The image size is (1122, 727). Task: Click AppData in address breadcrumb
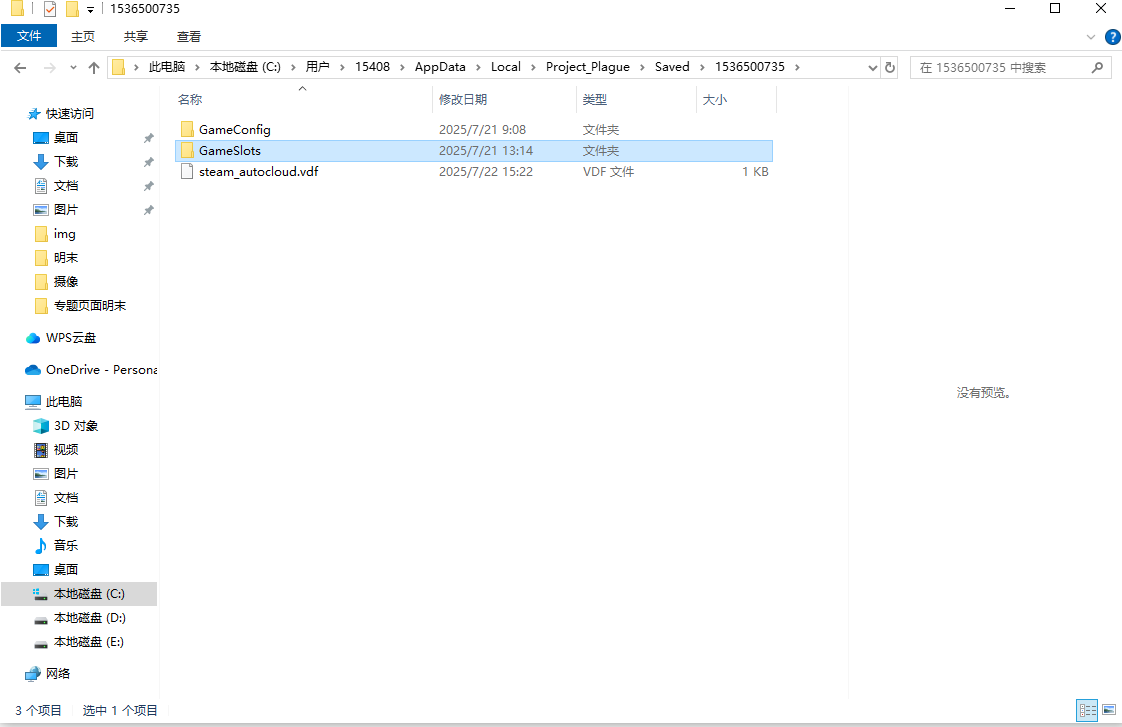[x=440, y=67]
